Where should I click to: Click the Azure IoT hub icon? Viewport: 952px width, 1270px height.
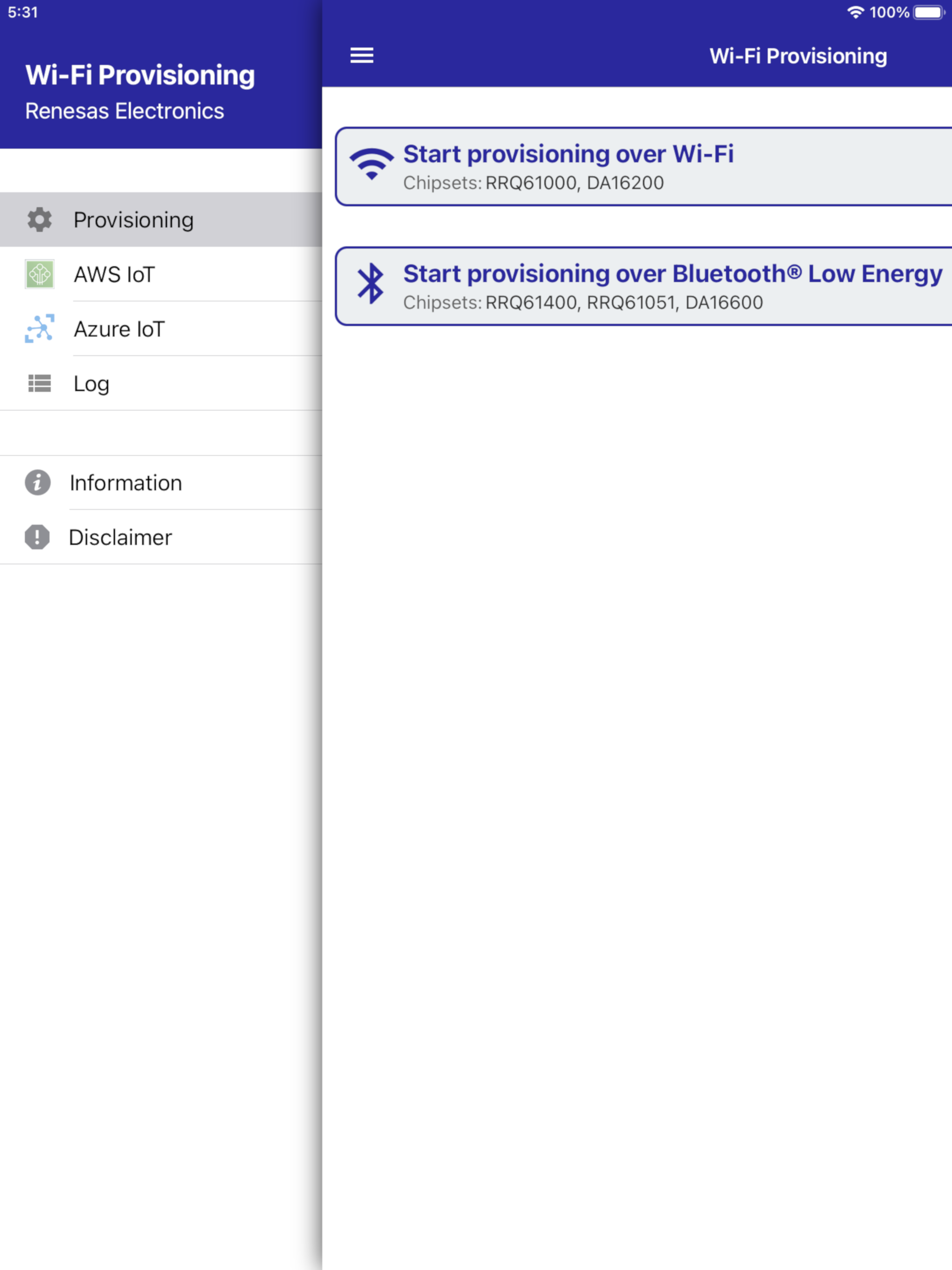pyautogui.click(x=40, y=328)
